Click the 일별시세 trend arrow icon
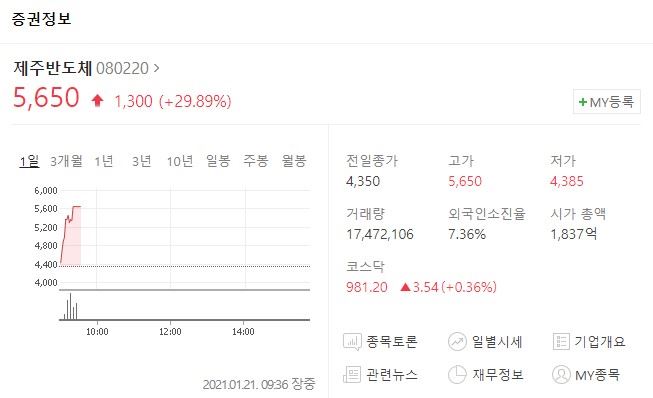The height and width of the screenshot is (398, 653). pos(457,342)
